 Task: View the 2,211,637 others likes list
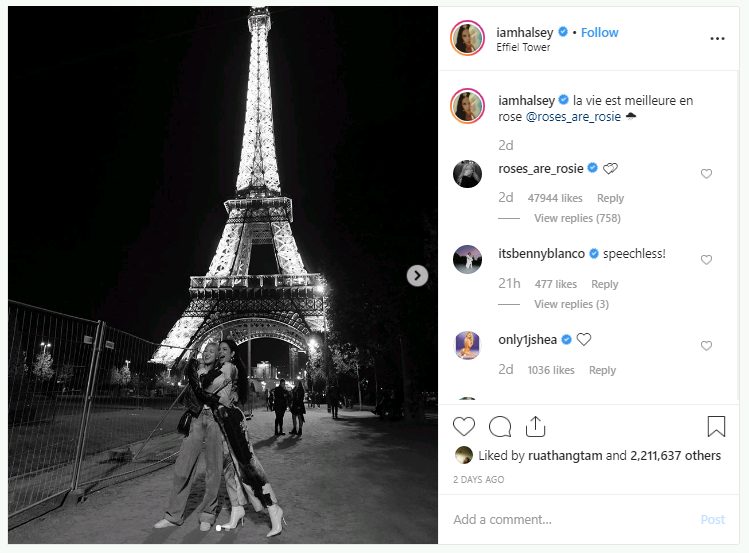tap(675, 455)
